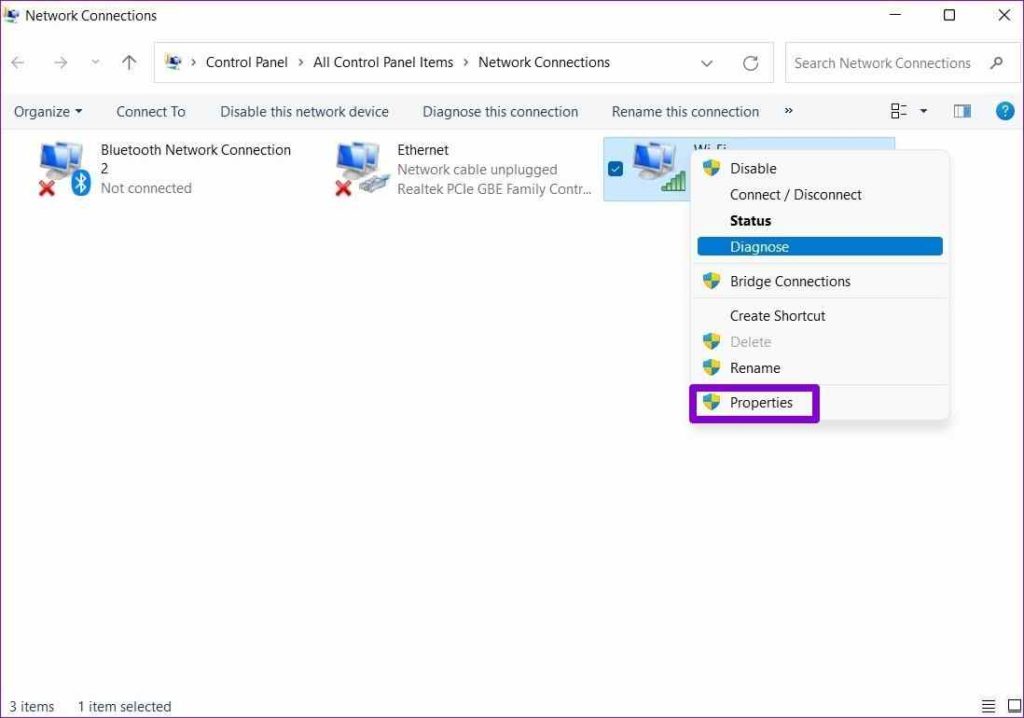Change your view icon
The height and width of the screenshot is (718, 1024).
(899, 111)
